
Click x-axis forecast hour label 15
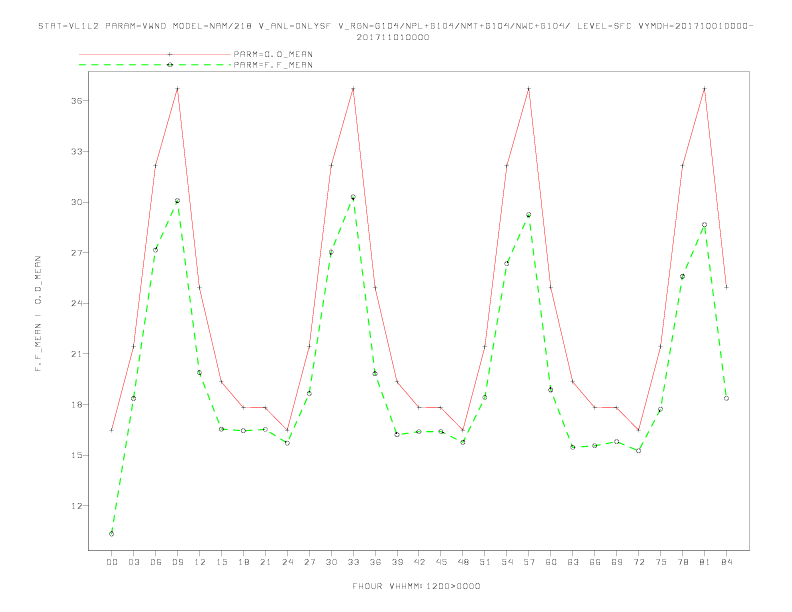(221, 562)
